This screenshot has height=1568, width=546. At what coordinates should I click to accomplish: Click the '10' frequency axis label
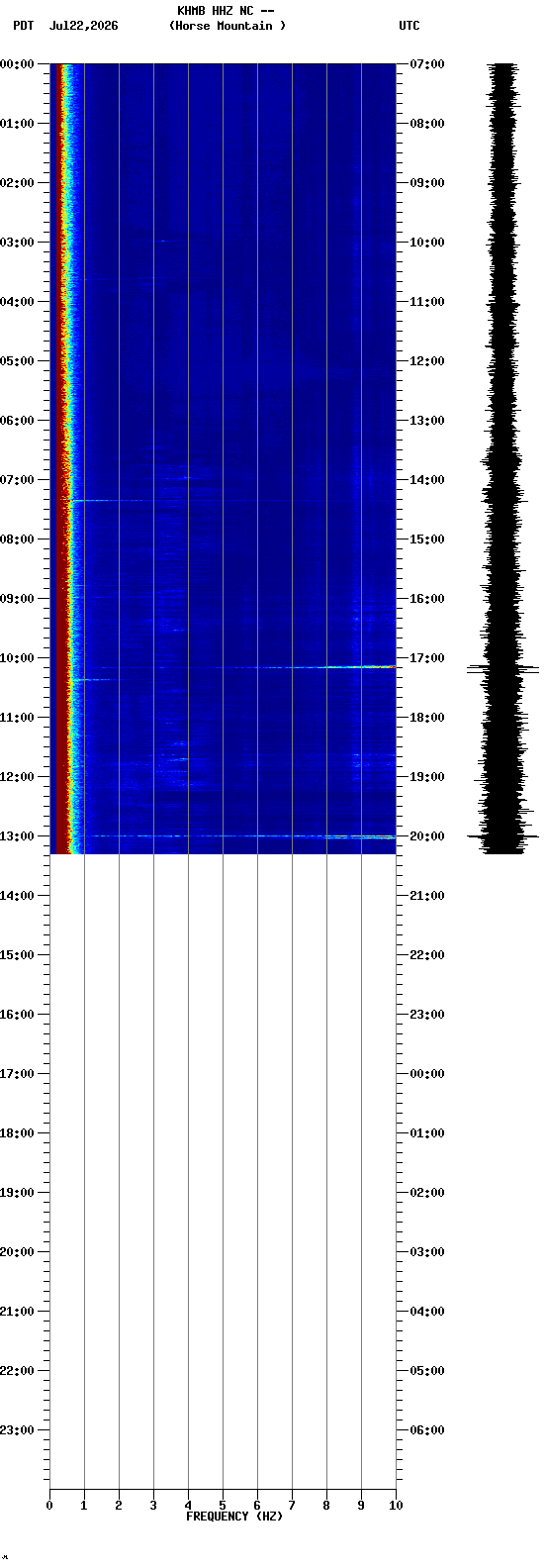(396, 1506)
